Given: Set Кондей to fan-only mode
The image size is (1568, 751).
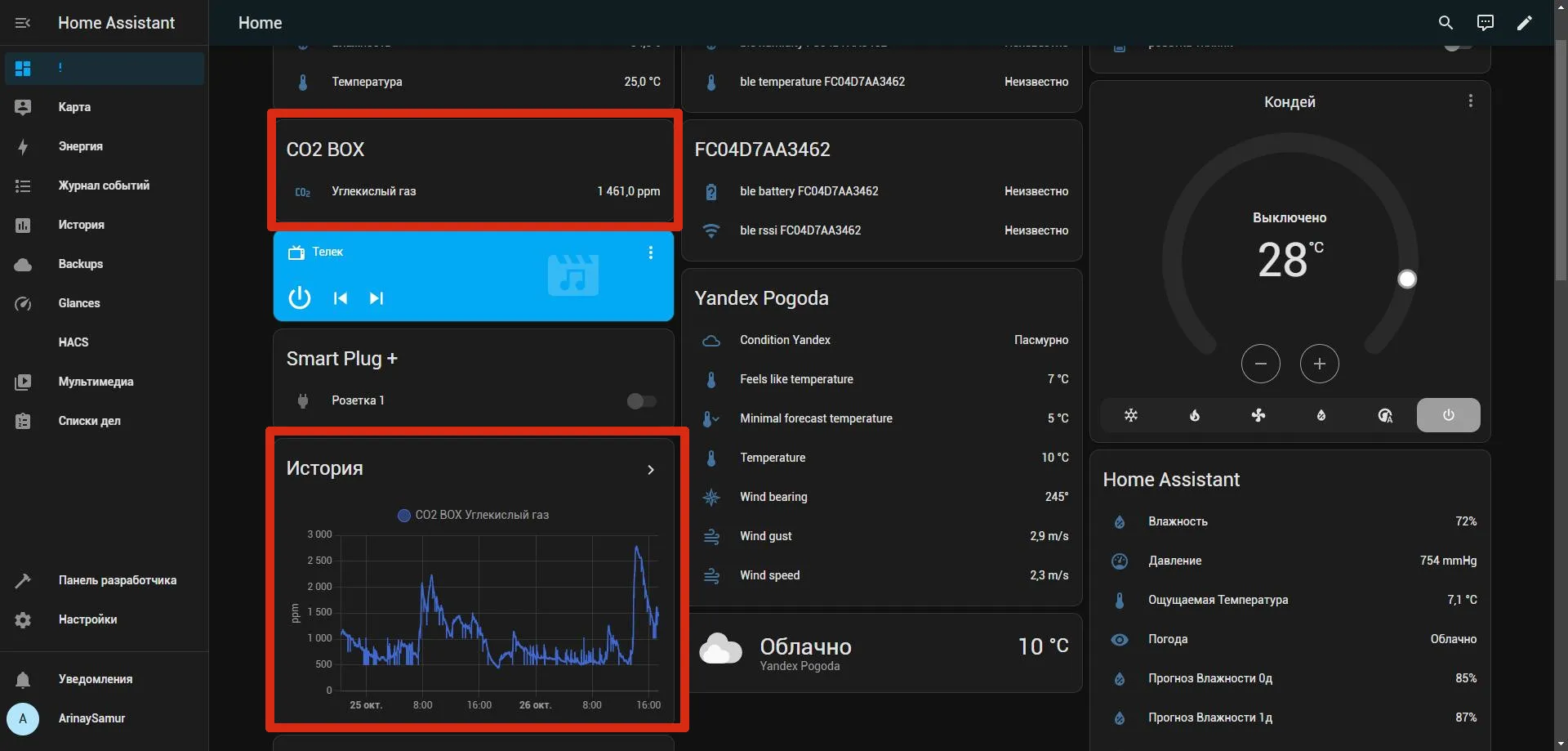Looking at the screenshot, I should point(1258,415).
